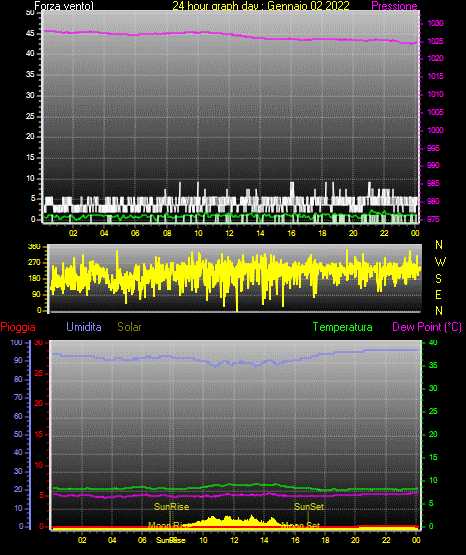Click the 'Forza vento' chart title
This screenshot has width=466, height=555.
pos(64,6)
